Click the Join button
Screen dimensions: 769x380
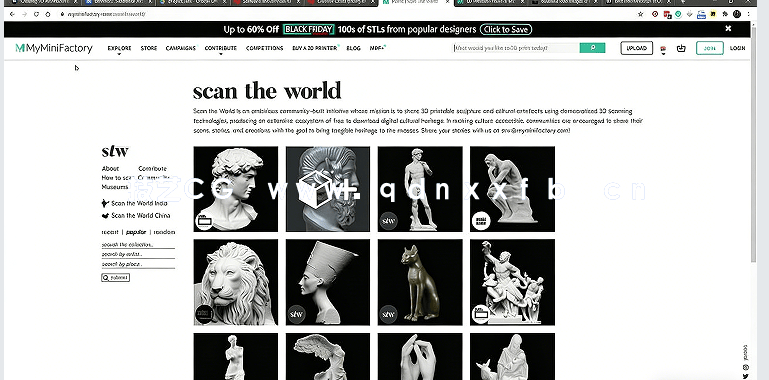[x=710, y=48]
